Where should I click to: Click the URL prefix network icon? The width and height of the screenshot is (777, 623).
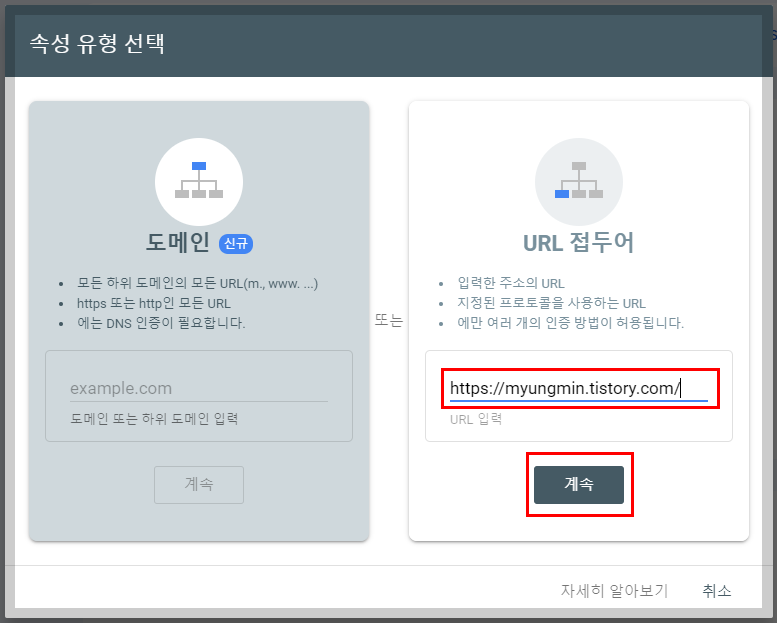click(x=579, y=181)
